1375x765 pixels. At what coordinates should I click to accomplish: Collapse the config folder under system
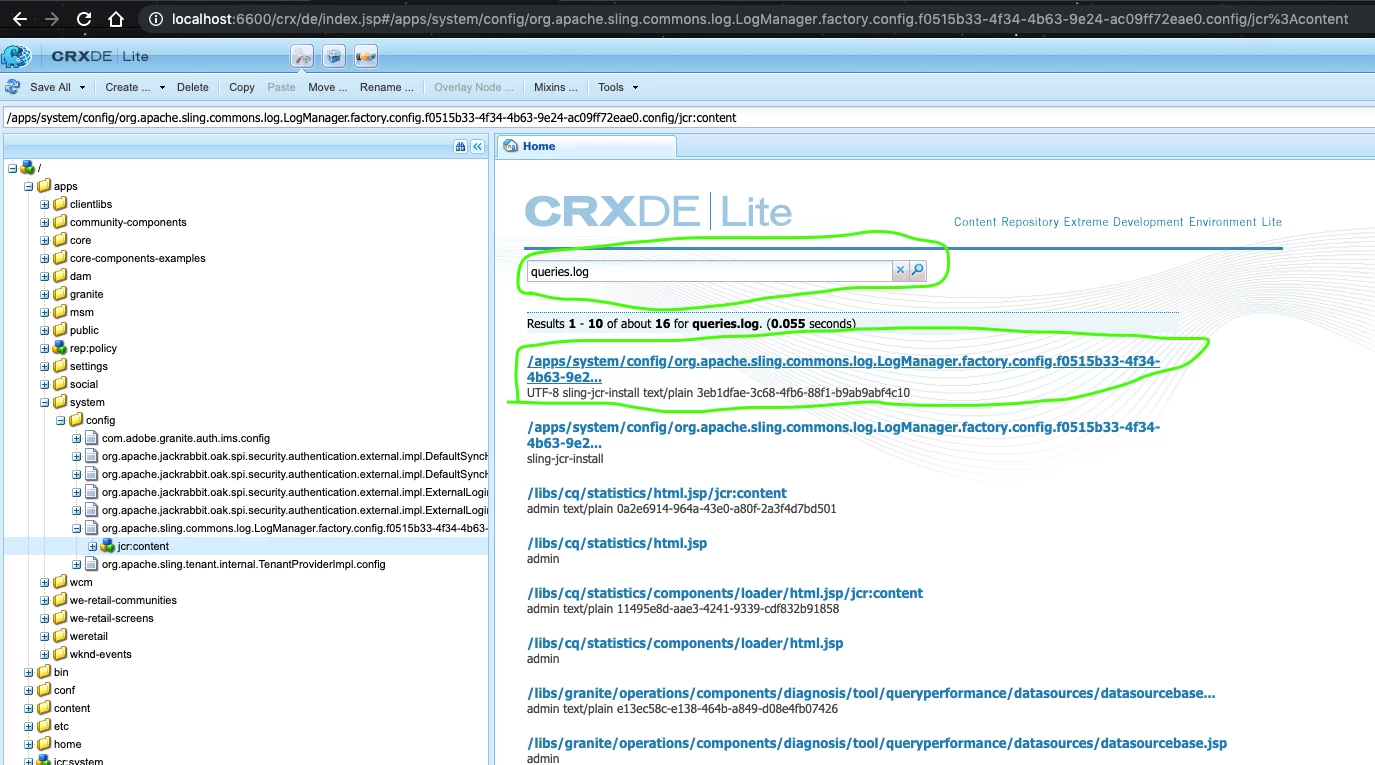coord(61,420)
